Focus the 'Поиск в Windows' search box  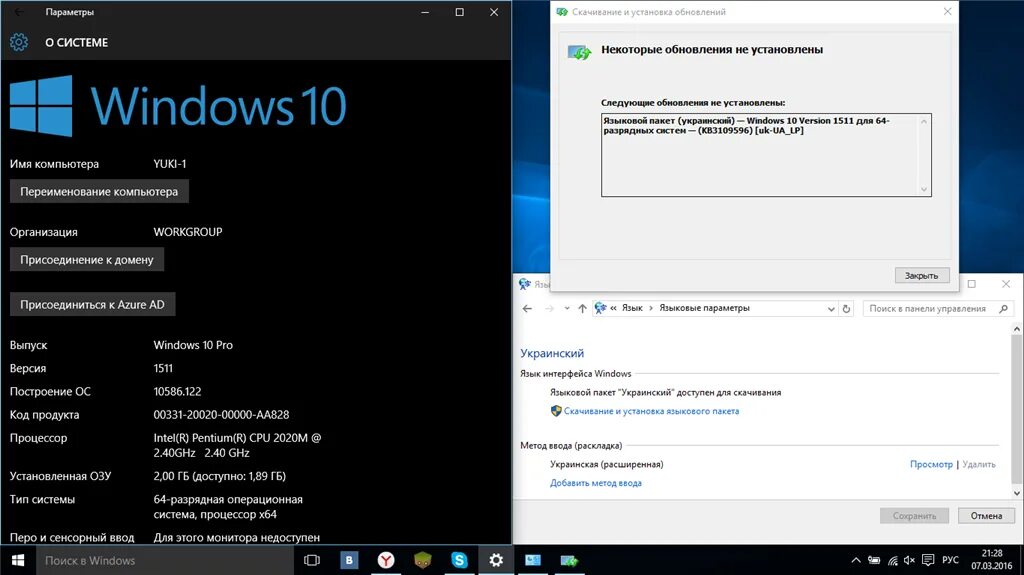pos(165,560)
